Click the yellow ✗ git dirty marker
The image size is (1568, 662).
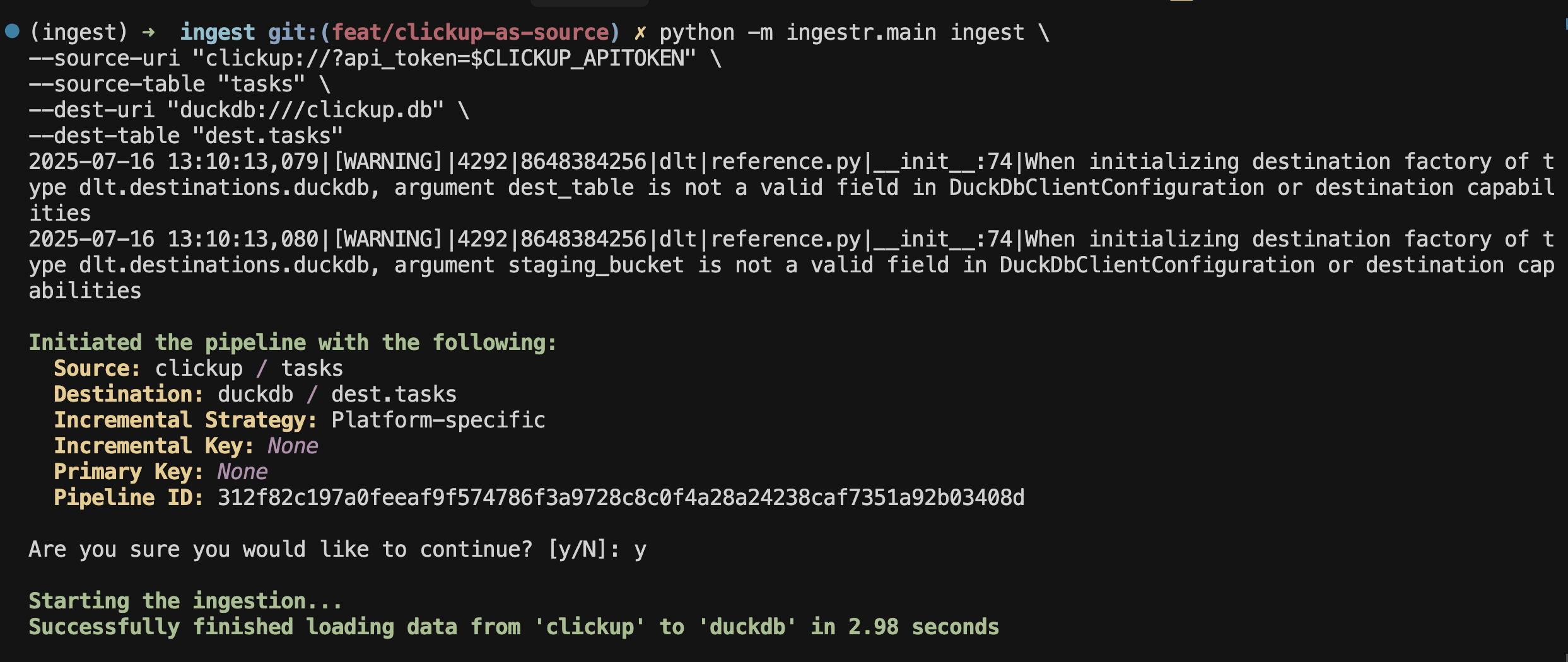click(640, 32)
